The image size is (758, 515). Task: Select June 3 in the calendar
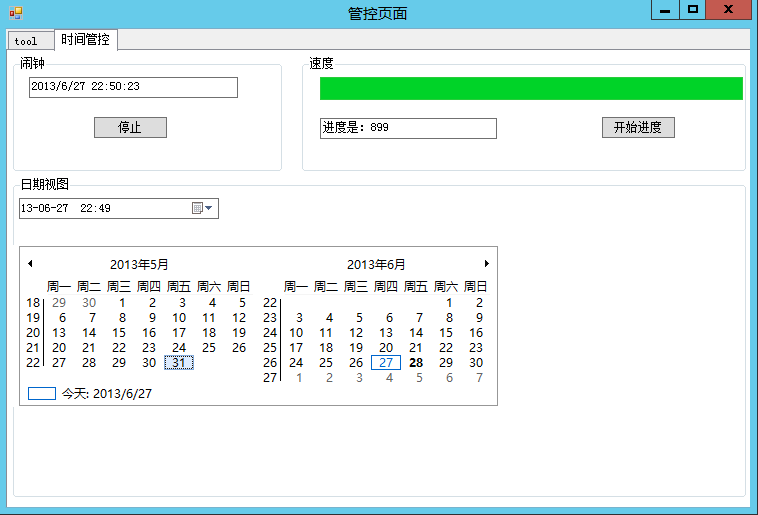(299, 318)
